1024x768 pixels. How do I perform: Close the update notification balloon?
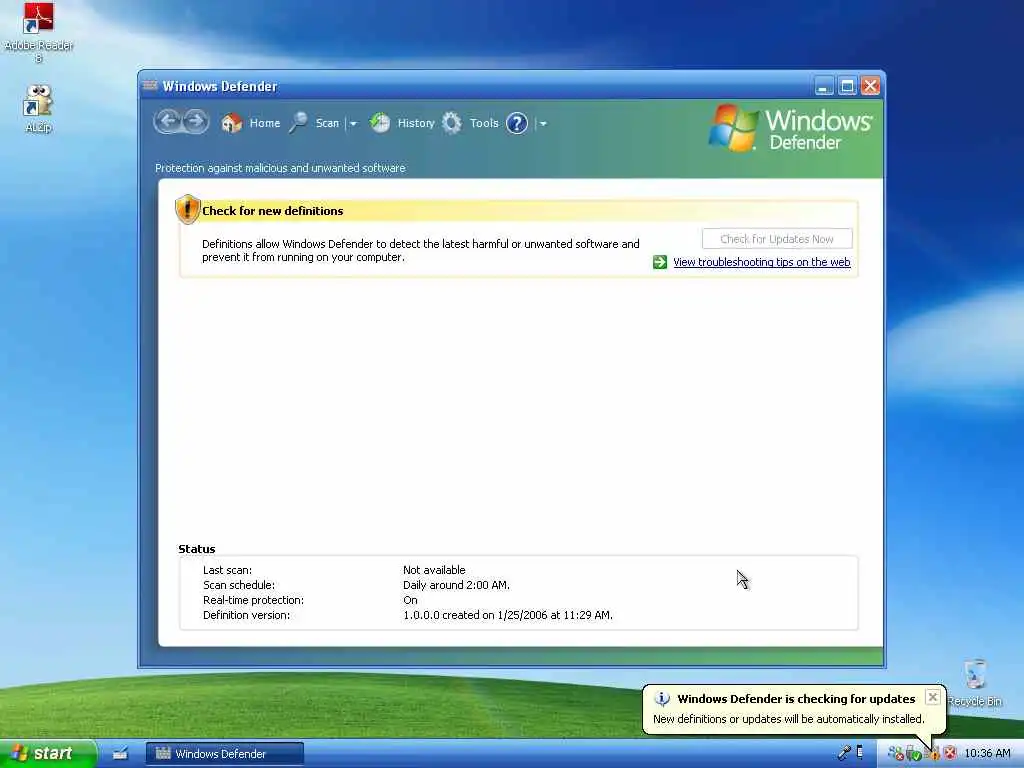(933, 697)
